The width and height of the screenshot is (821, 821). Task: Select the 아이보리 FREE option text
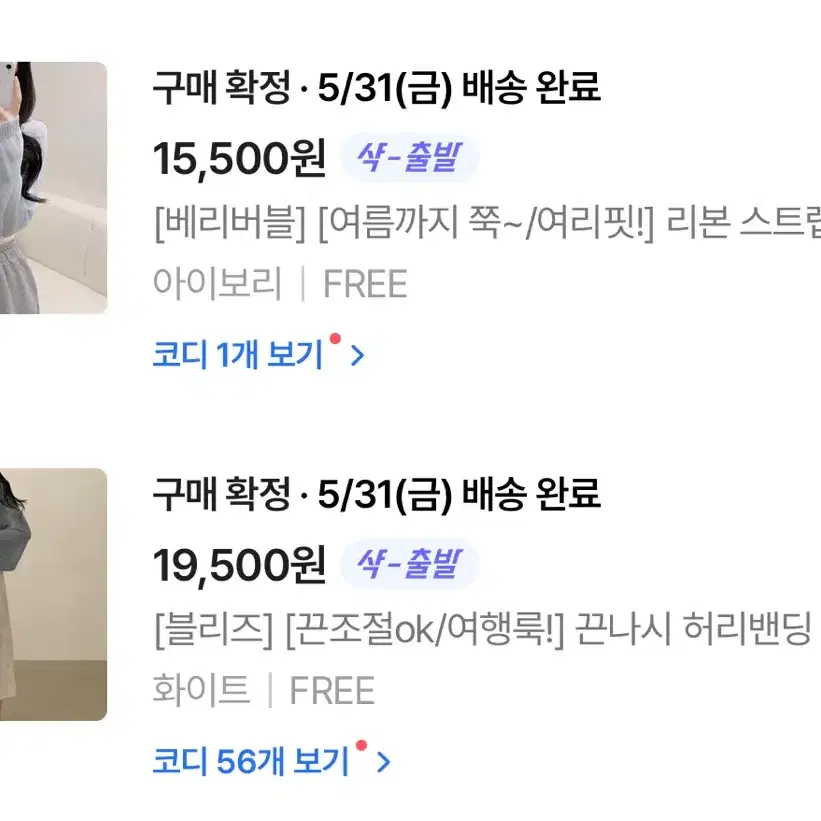pyautogui.click(x=280, y=284)
